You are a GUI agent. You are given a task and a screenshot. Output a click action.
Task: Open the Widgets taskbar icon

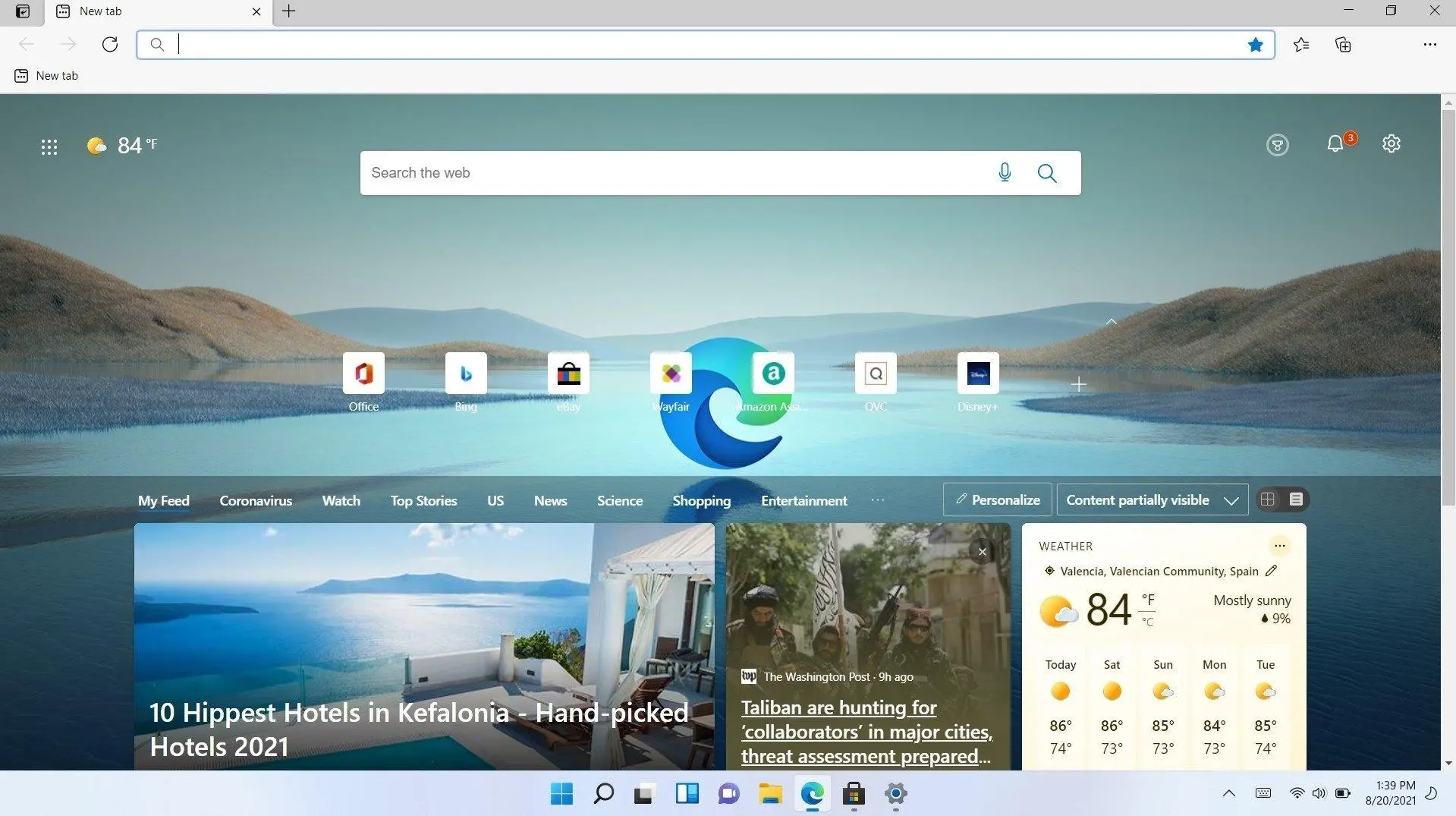tap(687, 794)
